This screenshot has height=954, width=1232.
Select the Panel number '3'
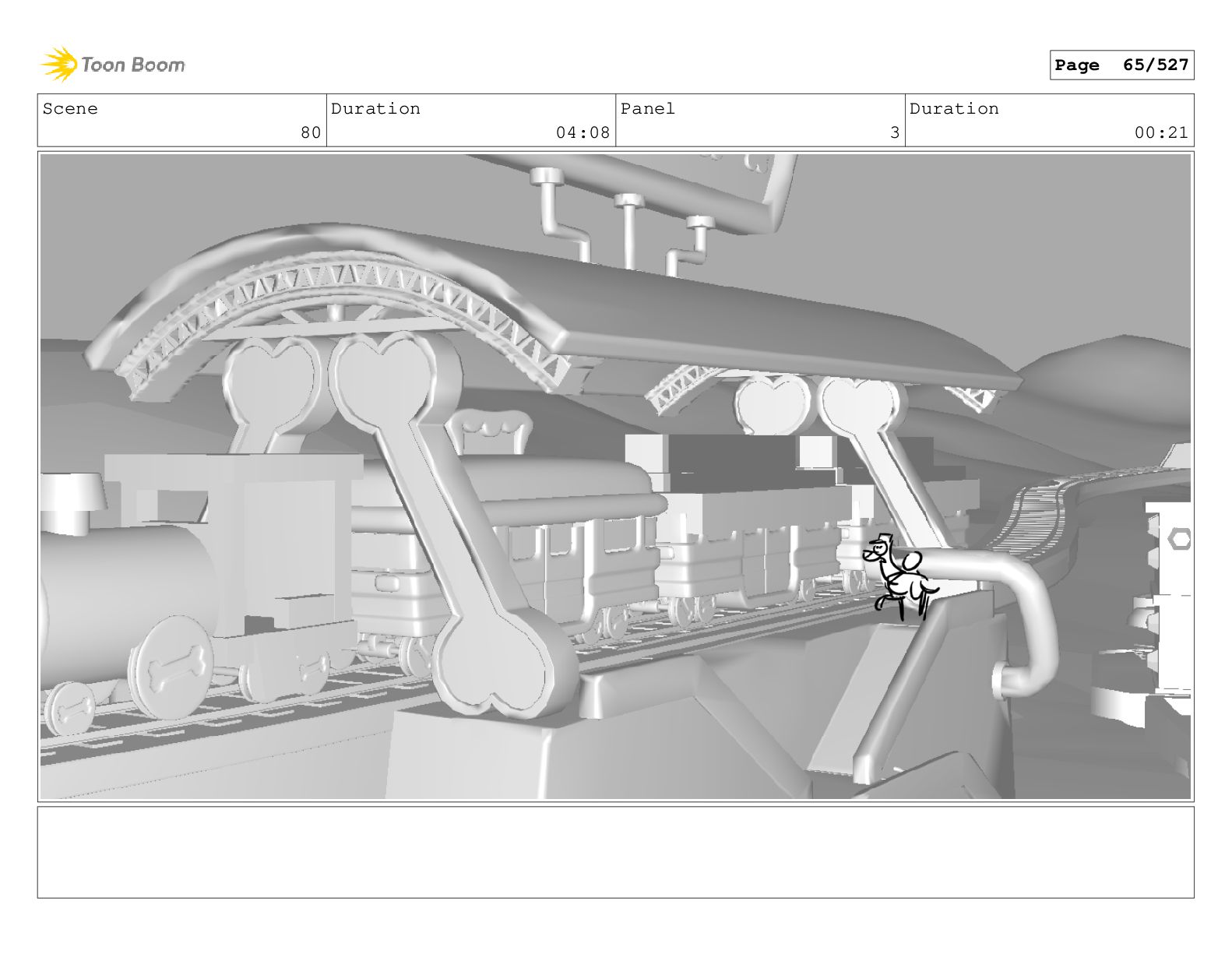tap(895, 132)
